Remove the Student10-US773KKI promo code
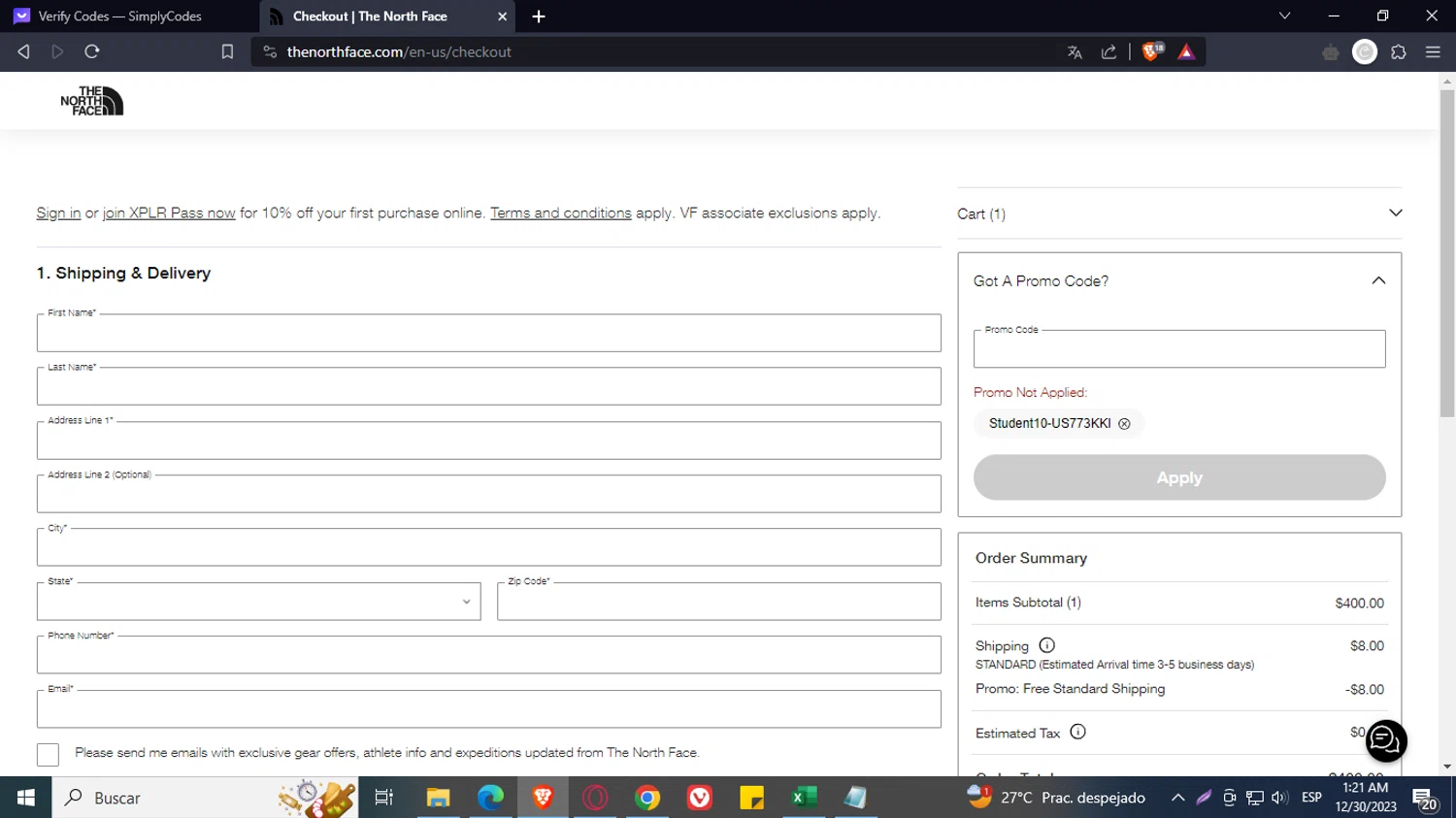 click(1124, 424)
